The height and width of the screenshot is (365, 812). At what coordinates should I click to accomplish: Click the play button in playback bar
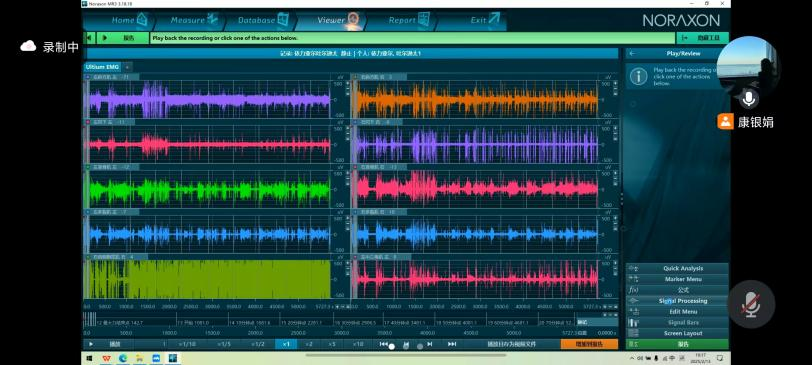click(x=91, y=344)
